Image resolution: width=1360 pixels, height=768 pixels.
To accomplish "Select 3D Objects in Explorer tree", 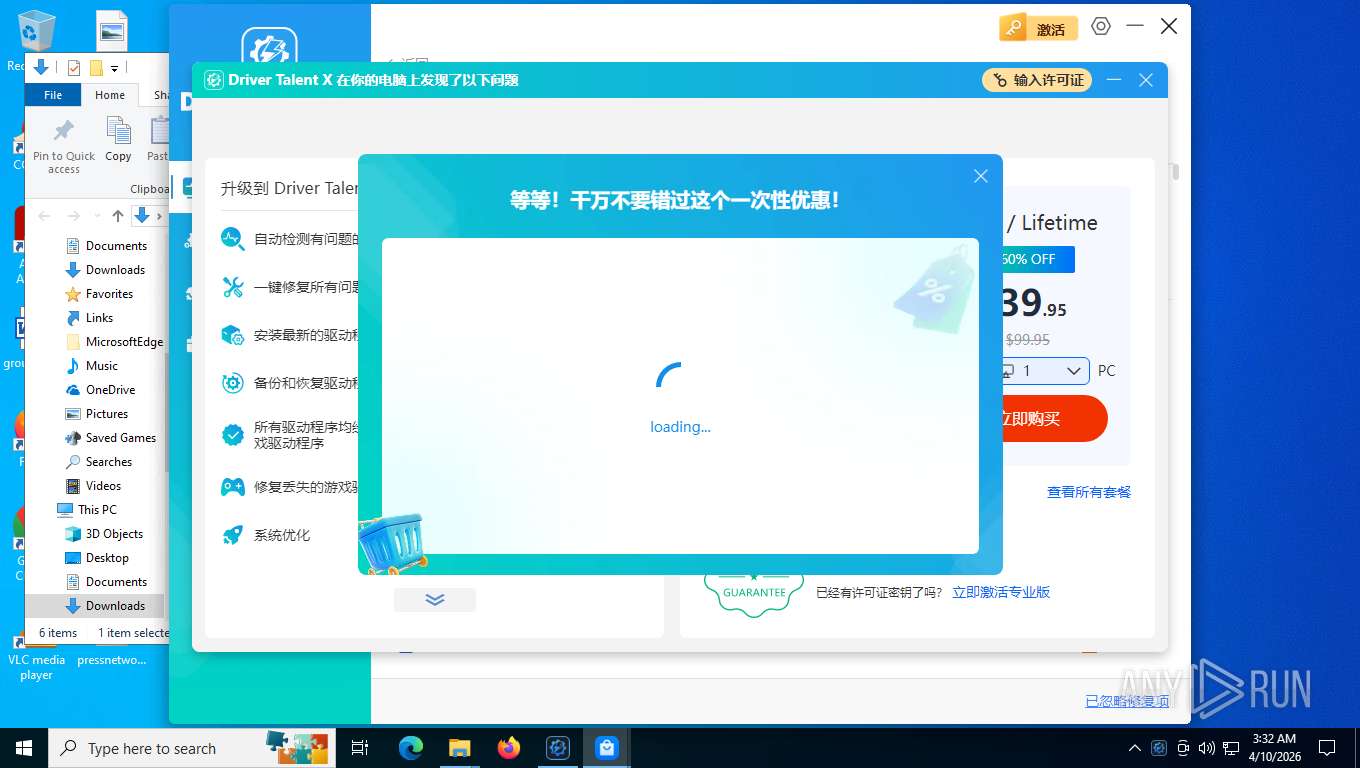I will pyautogui.click(x=114, y=534).
